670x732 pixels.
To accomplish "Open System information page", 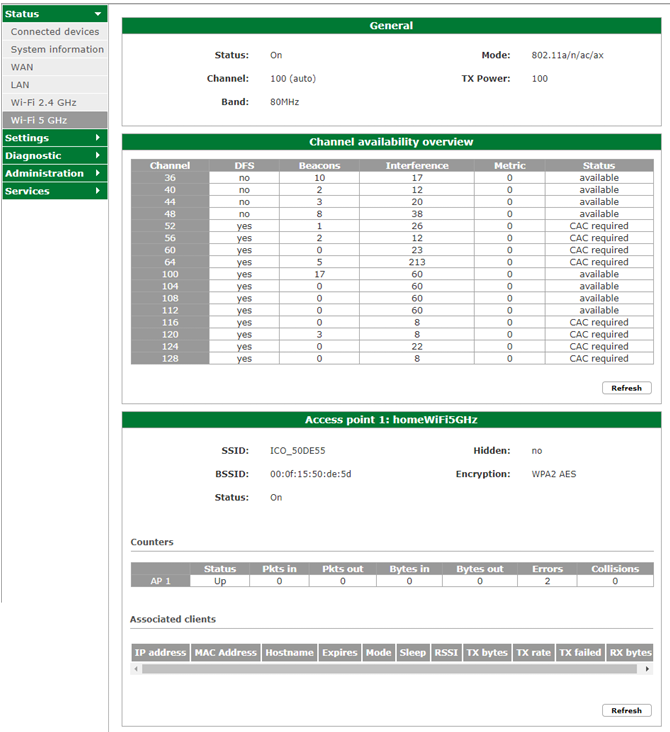I will coord(55,49).
